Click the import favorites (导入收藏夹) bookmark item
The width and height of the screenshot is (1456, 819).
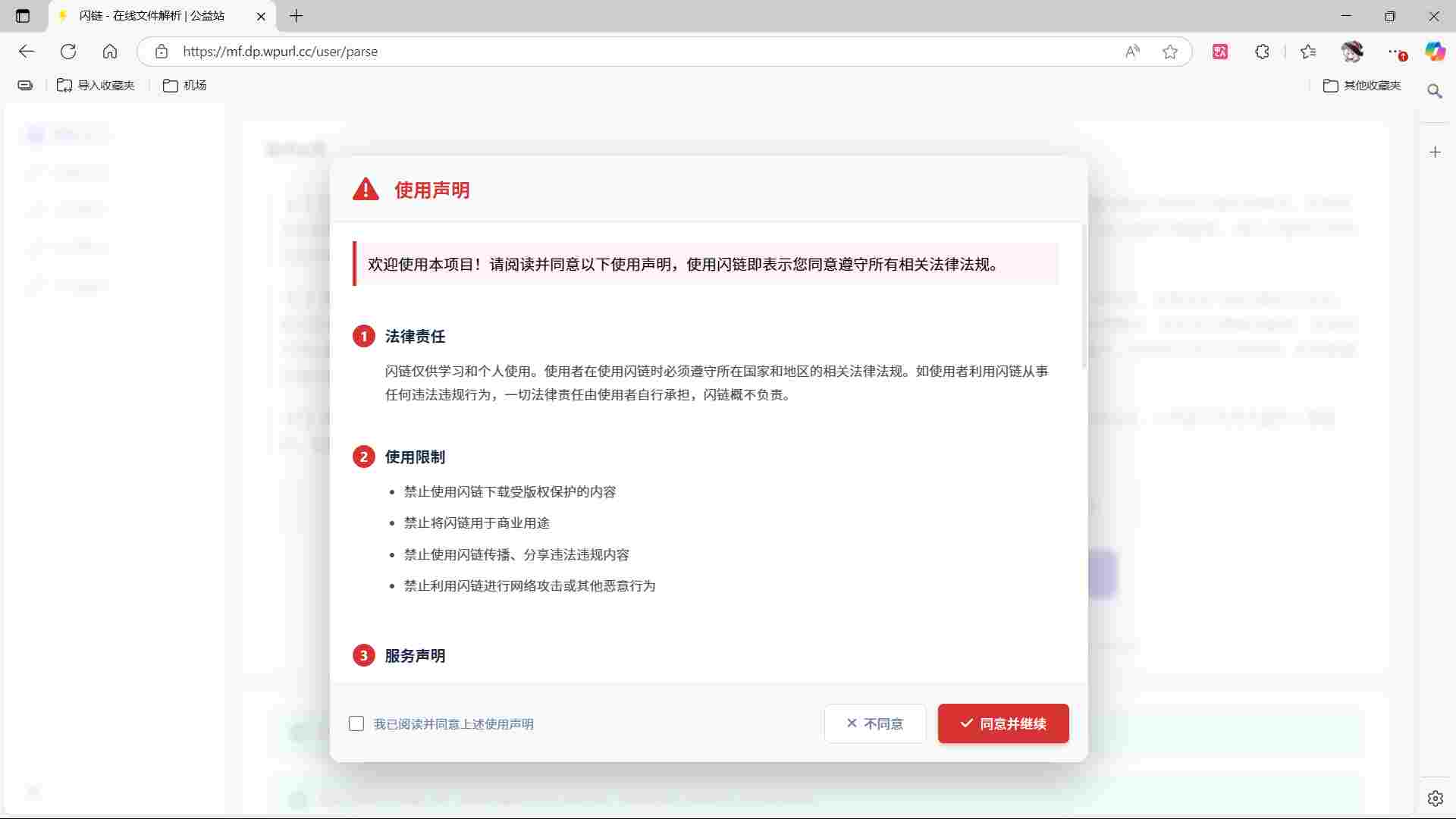coord(96,86)
